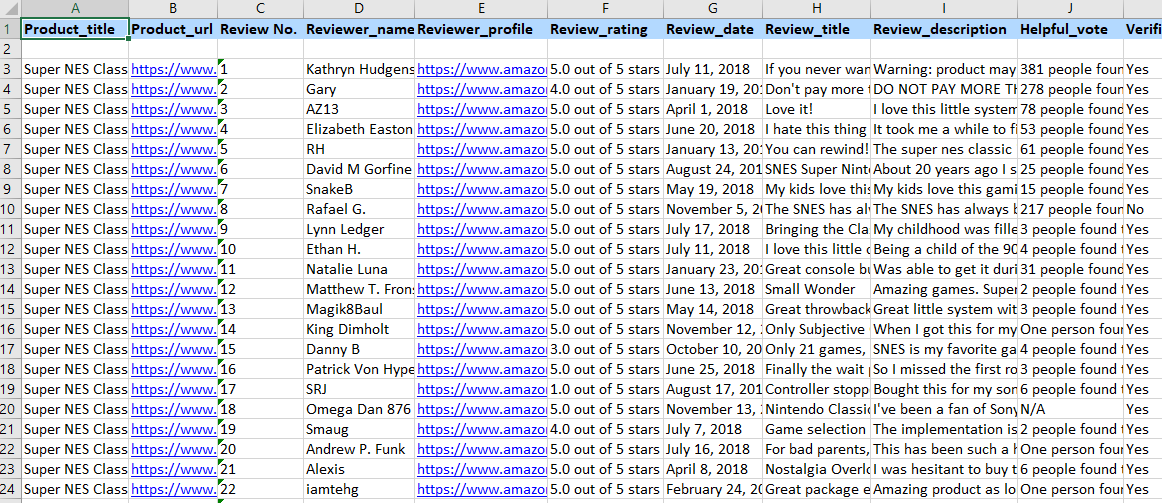Select the Game selection title cell
1162x503 pixels.
817,429
